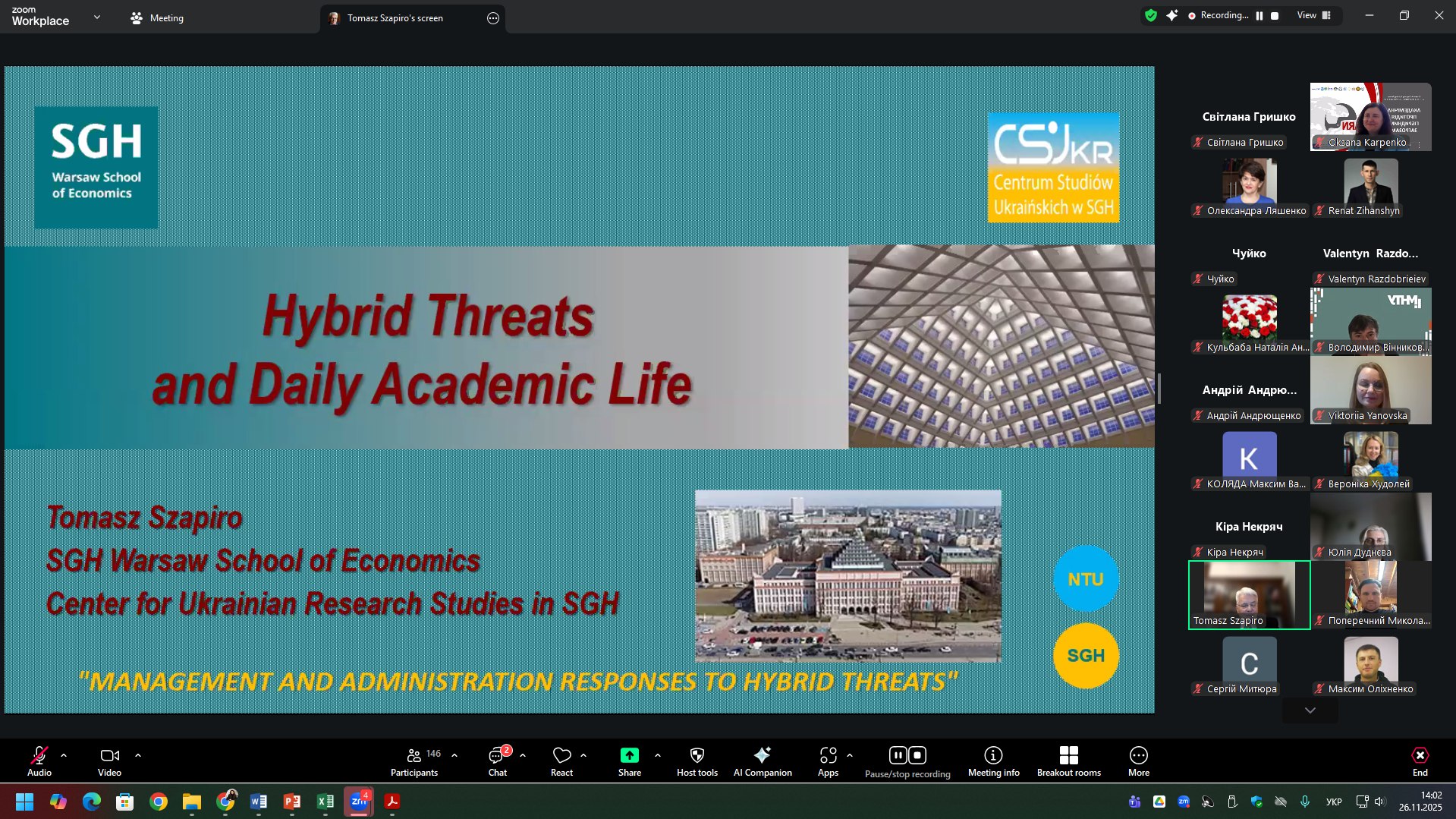Open File Explorer from the taskbar
The image size is (1456, 819).
click(192, 802)
